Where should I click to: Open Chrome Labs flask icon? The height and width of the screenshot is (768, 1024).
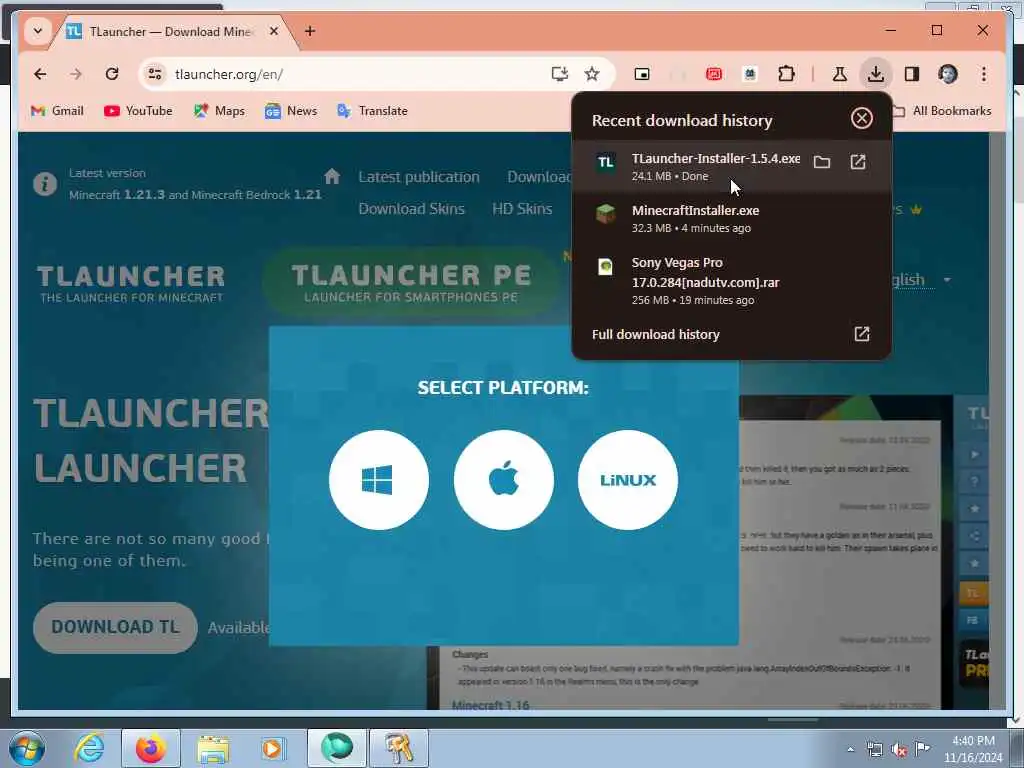tap(839, 74)
